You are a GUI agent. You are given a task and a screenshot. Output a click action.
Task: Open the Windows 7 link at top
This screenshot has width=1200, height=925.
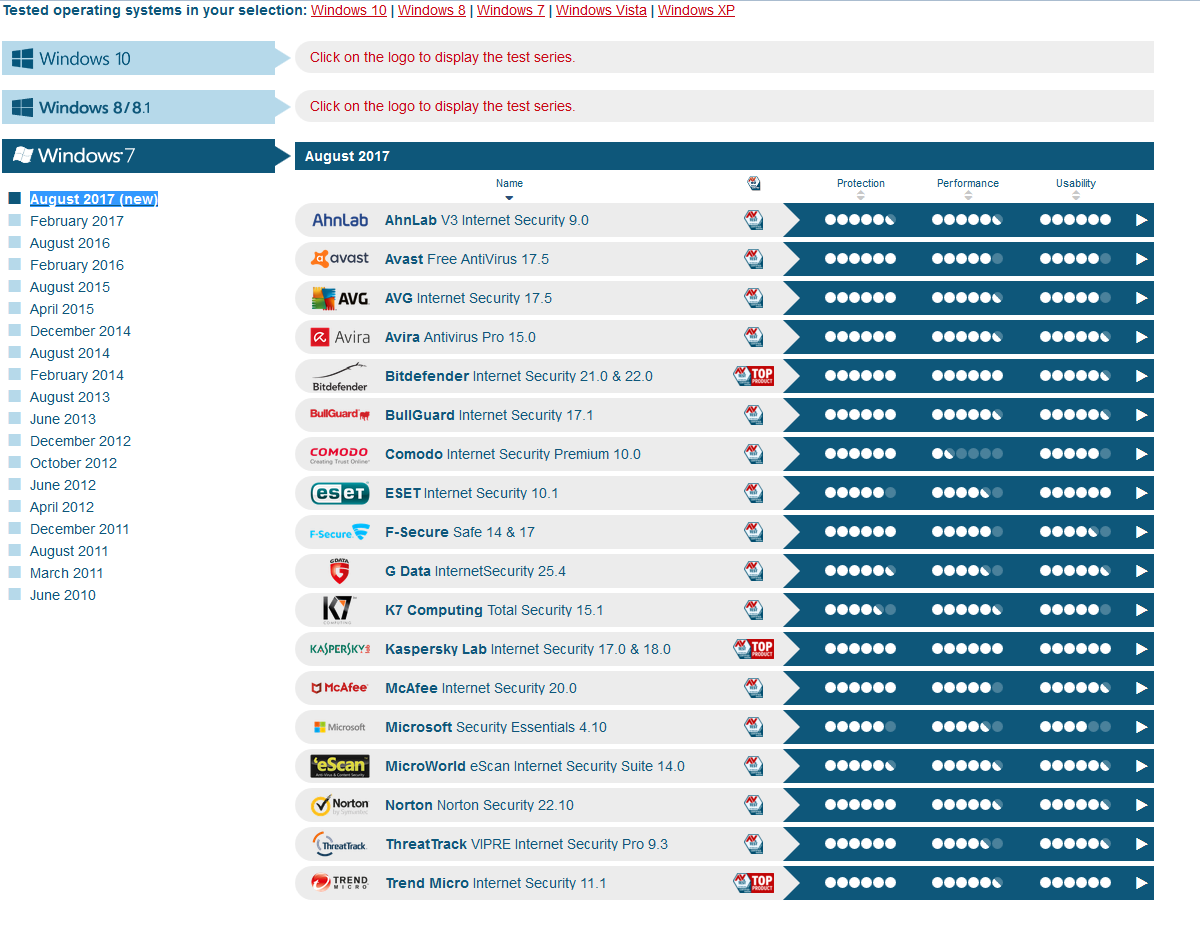pyautogui.click(x=511, y=10)
